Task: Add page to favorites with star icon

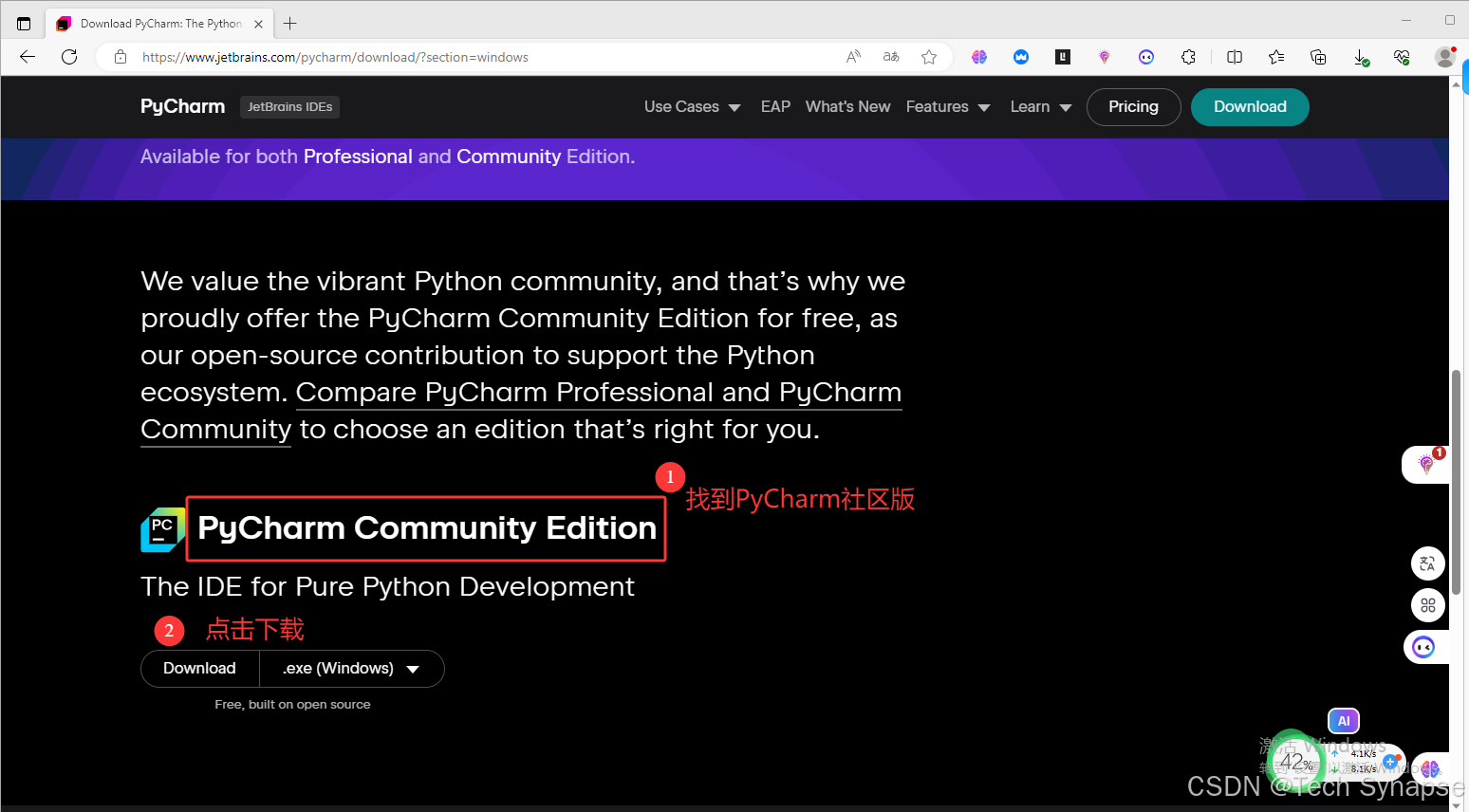Action: tap(929, 57)
